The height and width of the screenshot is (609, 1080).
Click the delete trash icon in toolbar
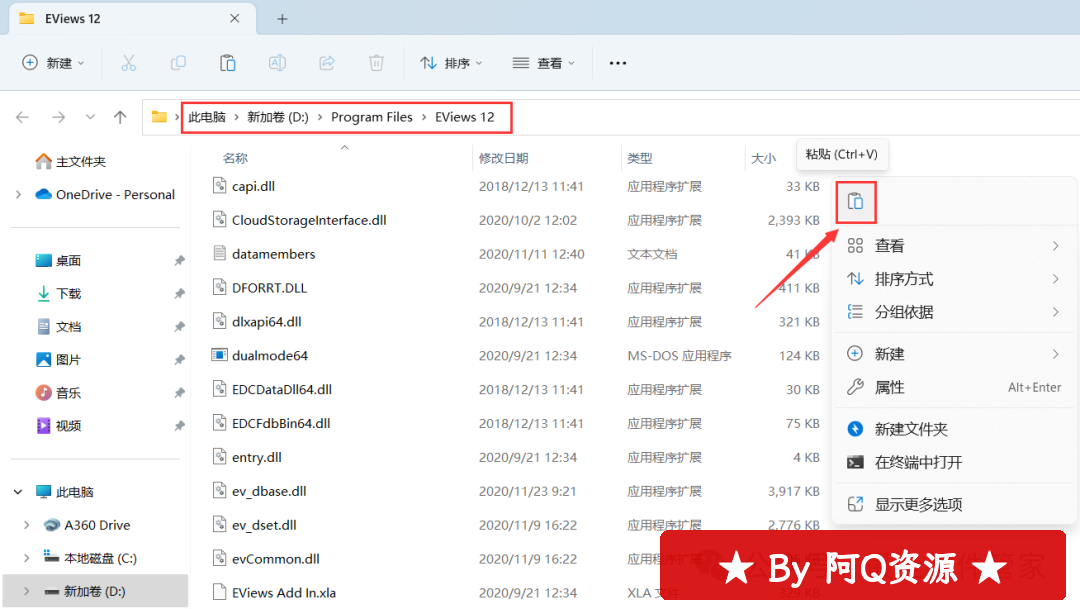click(376, 63)
